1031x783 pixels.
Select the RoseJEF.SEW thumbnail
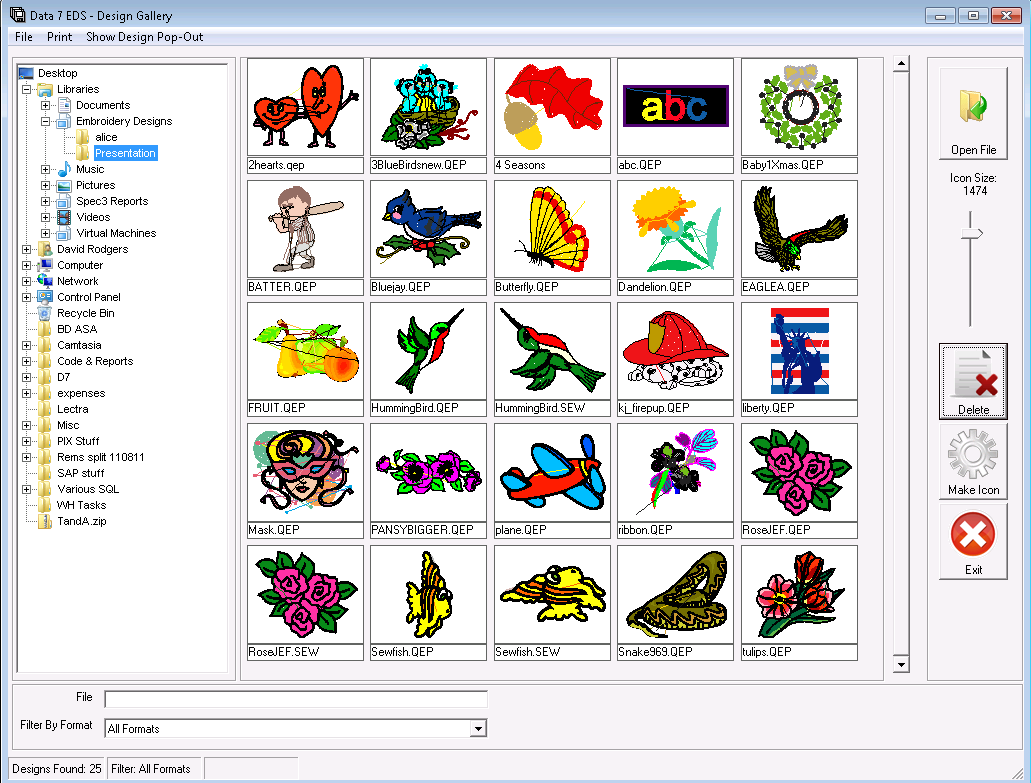pyautogui.click(x=305, y=594)
